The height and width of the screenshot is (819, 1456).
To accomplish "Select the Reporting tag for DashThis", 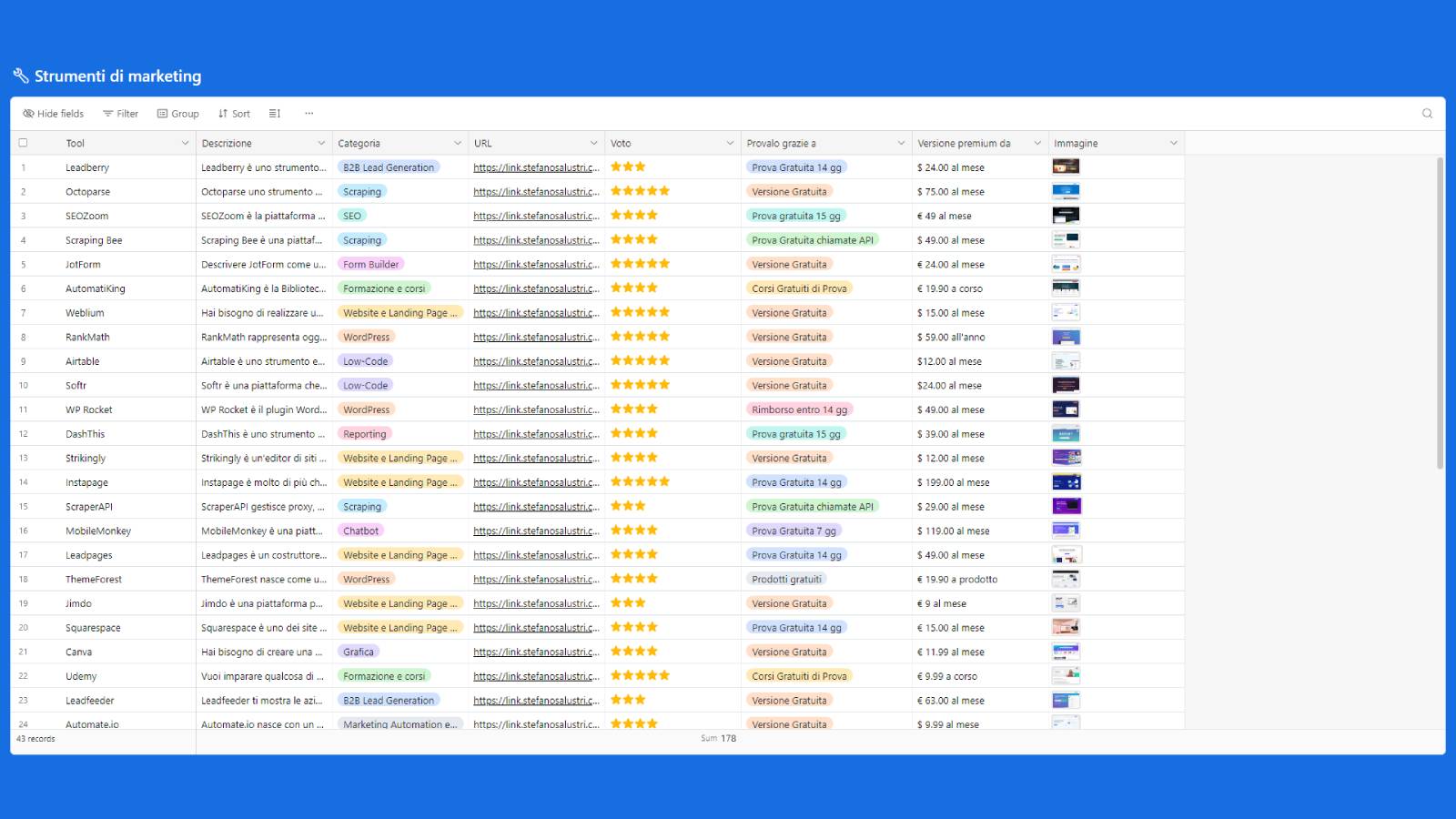I will [365, 434].
